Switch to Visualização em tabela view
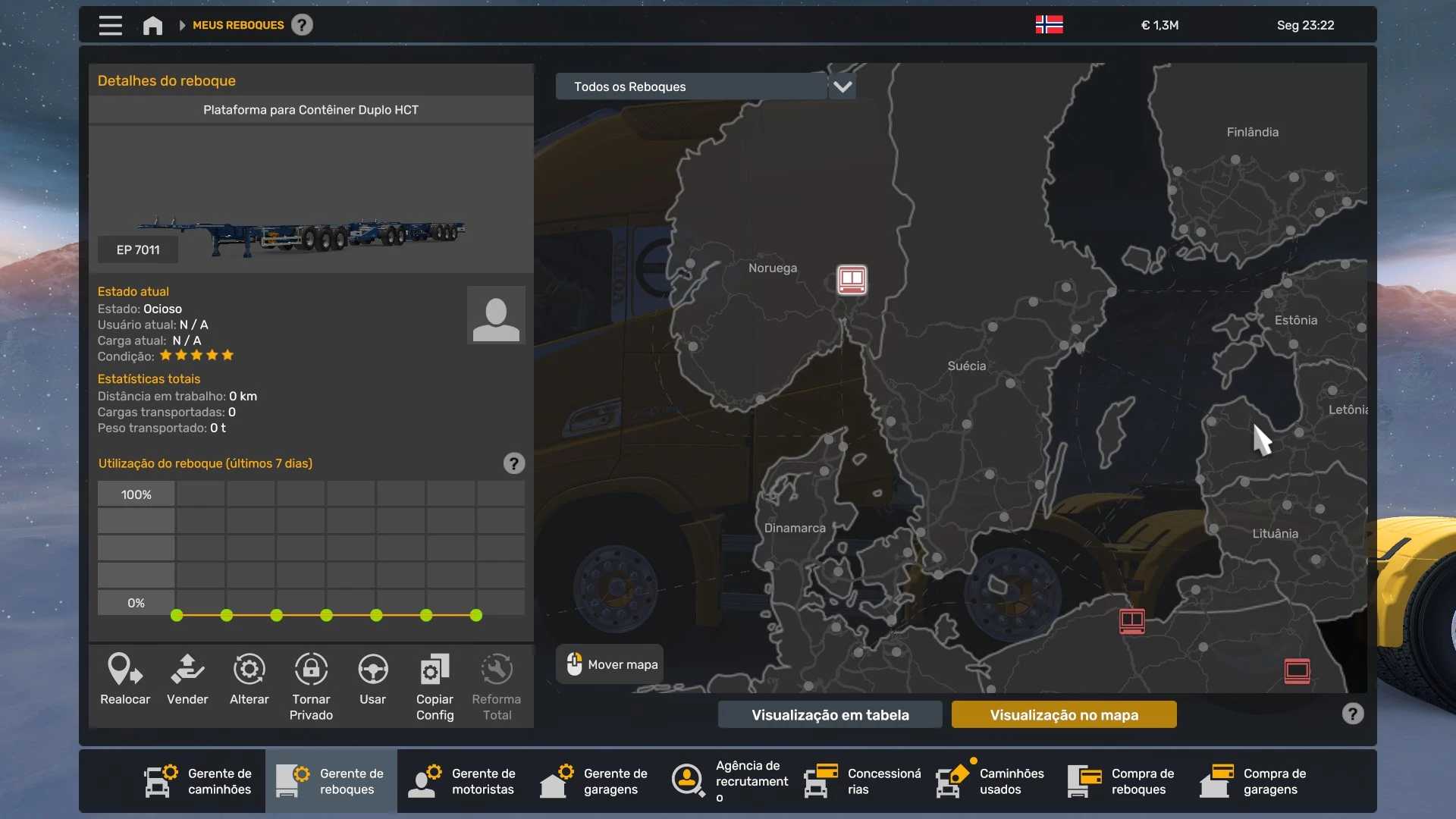The width and height of the screenshot is (1456, 819). (x=830, y=714)
